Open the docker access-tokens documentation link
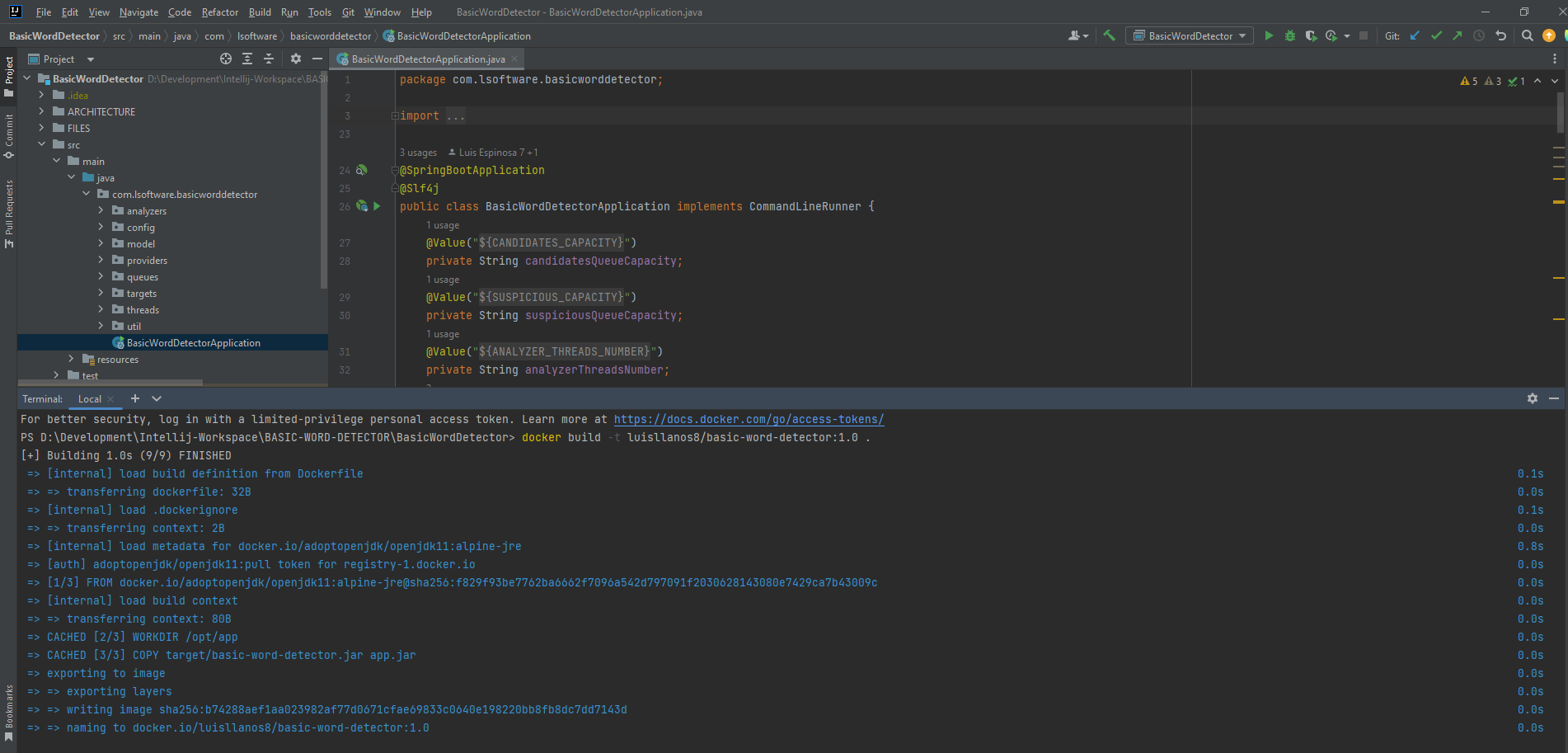 [x=749, y=419]
